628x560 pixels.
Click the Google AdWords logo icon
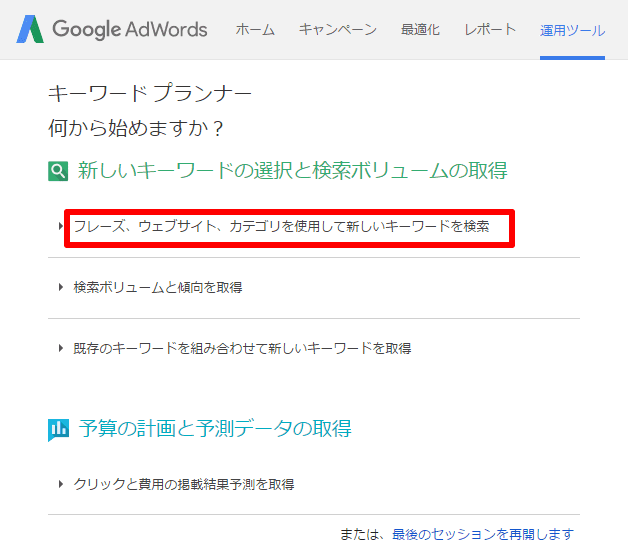point(30,29)
